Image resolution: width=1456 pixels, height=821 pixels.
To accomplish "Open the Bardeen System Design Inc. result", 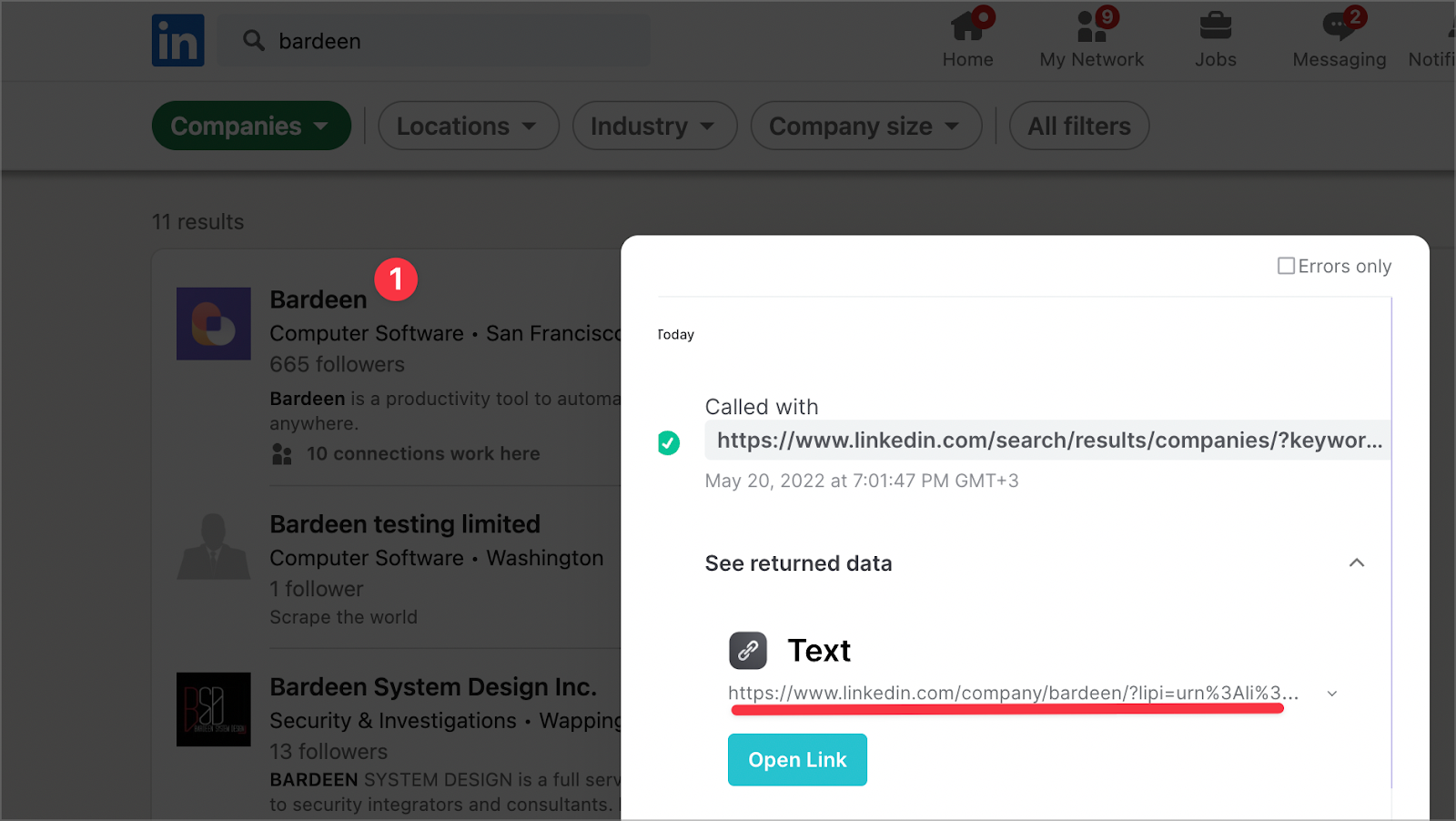I will click(433, 687).
